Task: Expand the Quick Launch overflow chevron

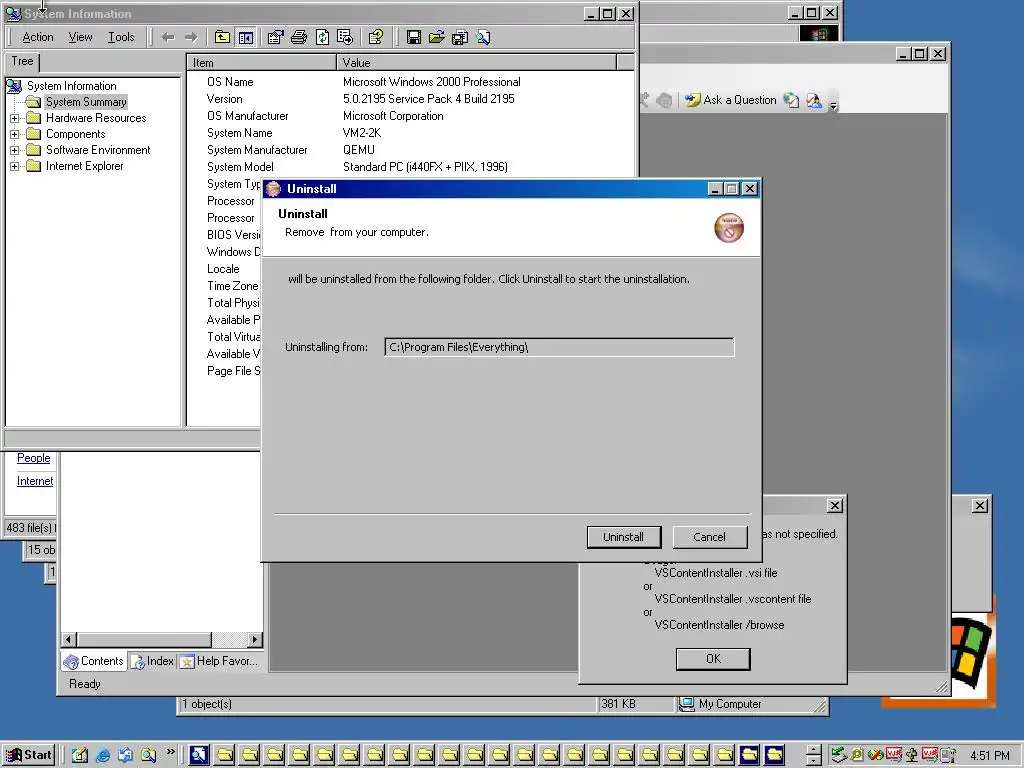Action: click(170, 752)
